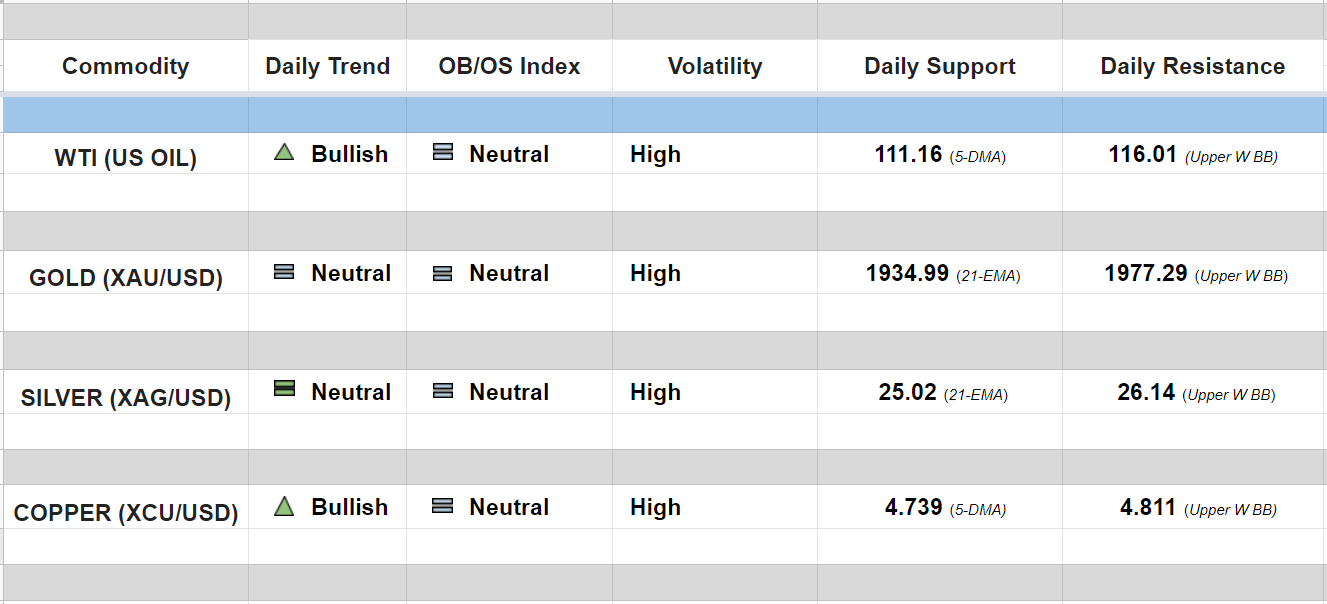
Task: Click the green bullish triangle icon for Copper
Action: (x=284, y=507)
